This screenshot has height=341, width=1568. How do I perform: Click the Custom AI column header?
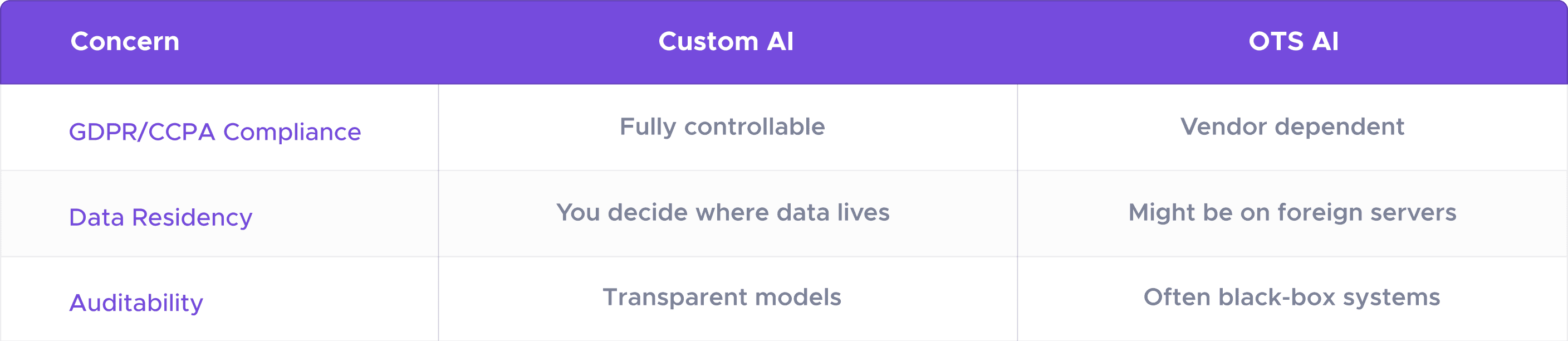(726, 41)
